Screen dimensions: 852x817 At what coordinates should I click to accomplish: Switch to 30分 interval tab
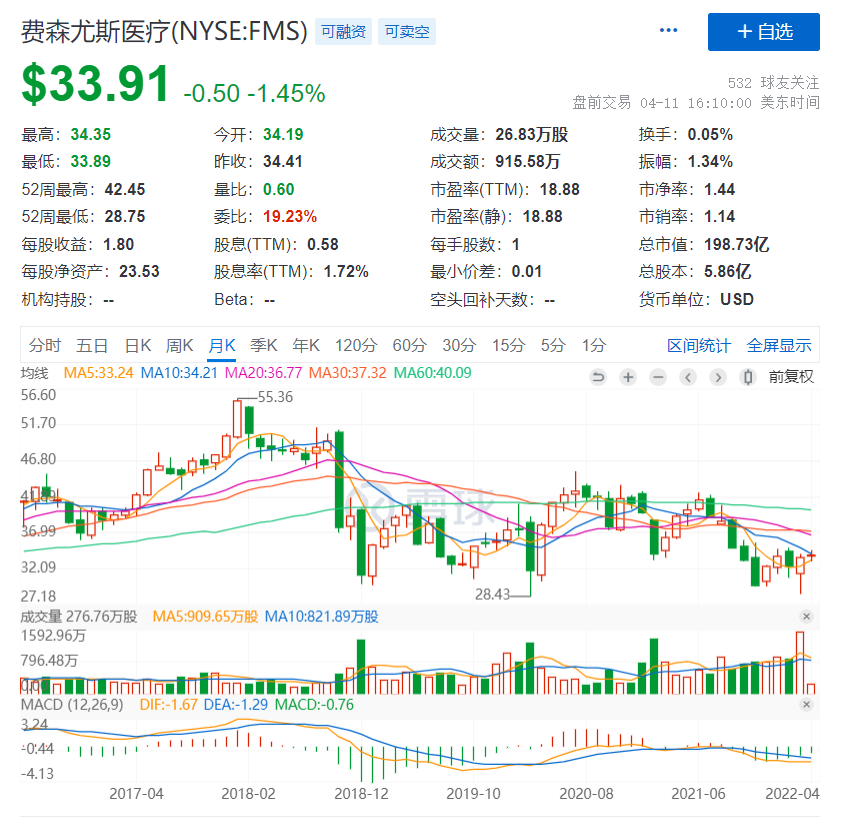point(459,345)
